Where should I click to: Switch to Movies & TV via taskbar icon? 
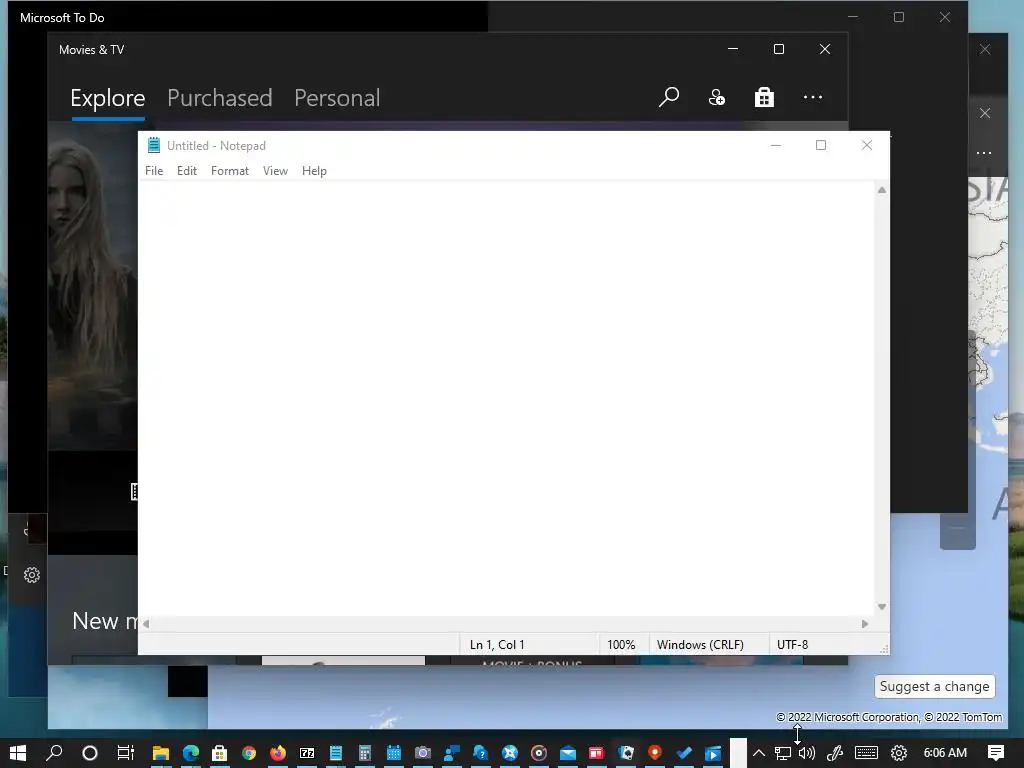point(713,753)
